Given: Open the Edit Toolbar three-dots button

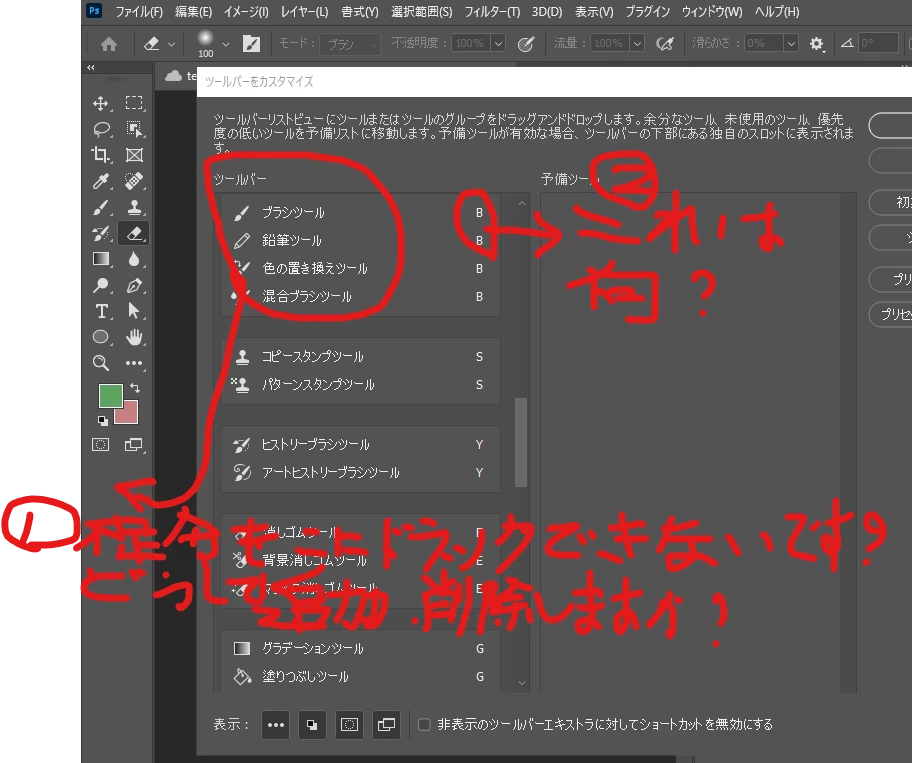Looking at the screenshot, I should click(x=134, y=363).
